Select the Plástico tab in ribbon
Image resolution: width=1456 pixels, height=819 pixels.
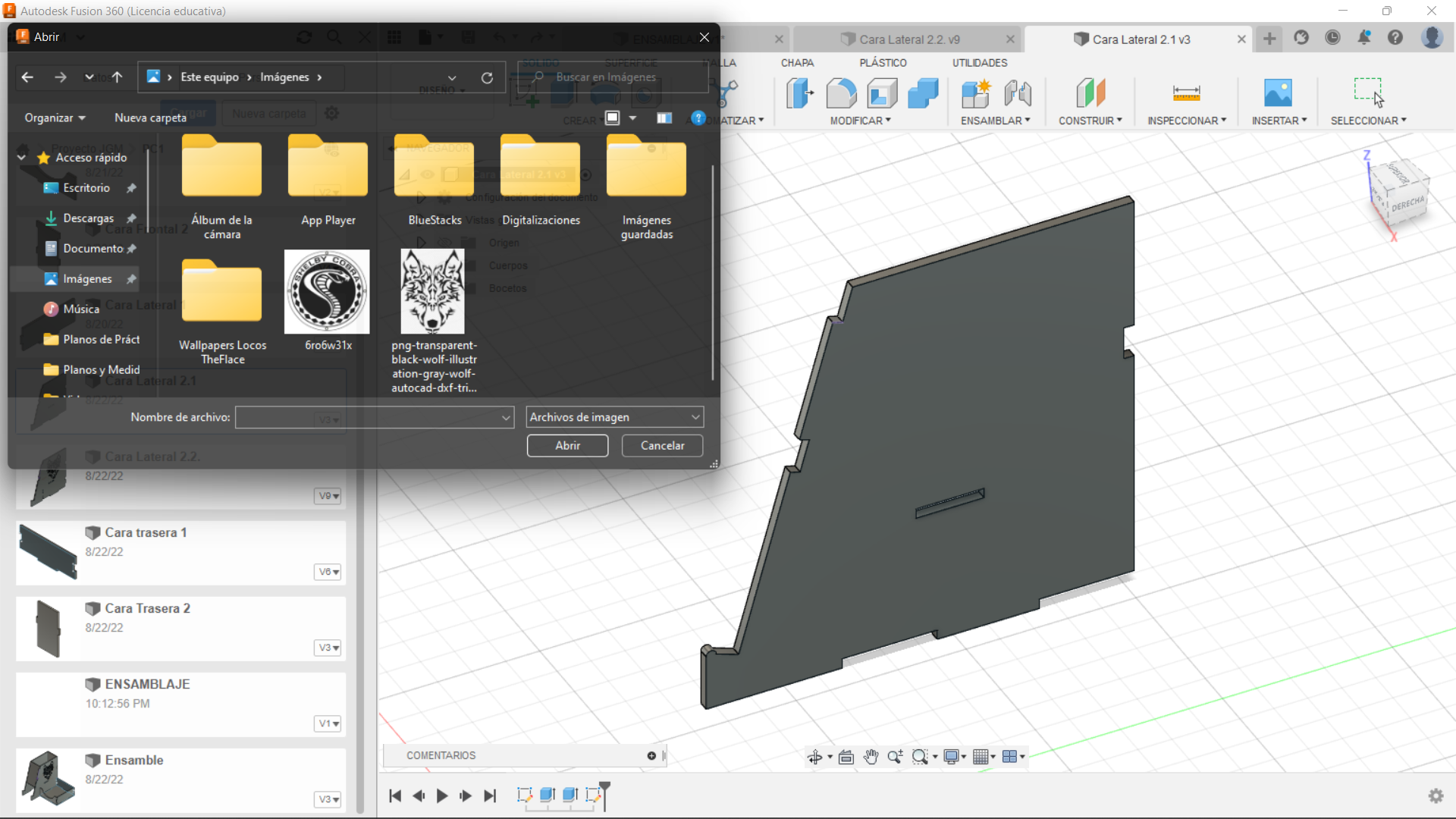(883, 62)
